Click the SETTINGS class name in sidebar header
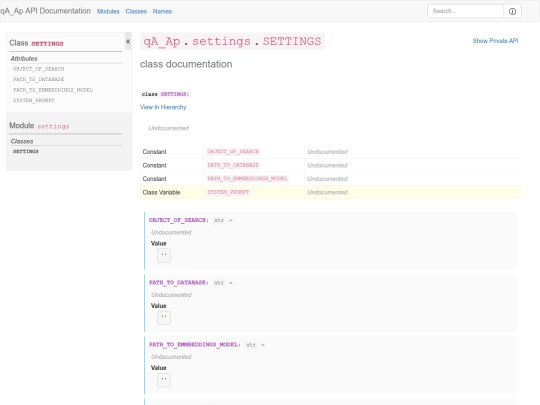 (x=47, y=43)
